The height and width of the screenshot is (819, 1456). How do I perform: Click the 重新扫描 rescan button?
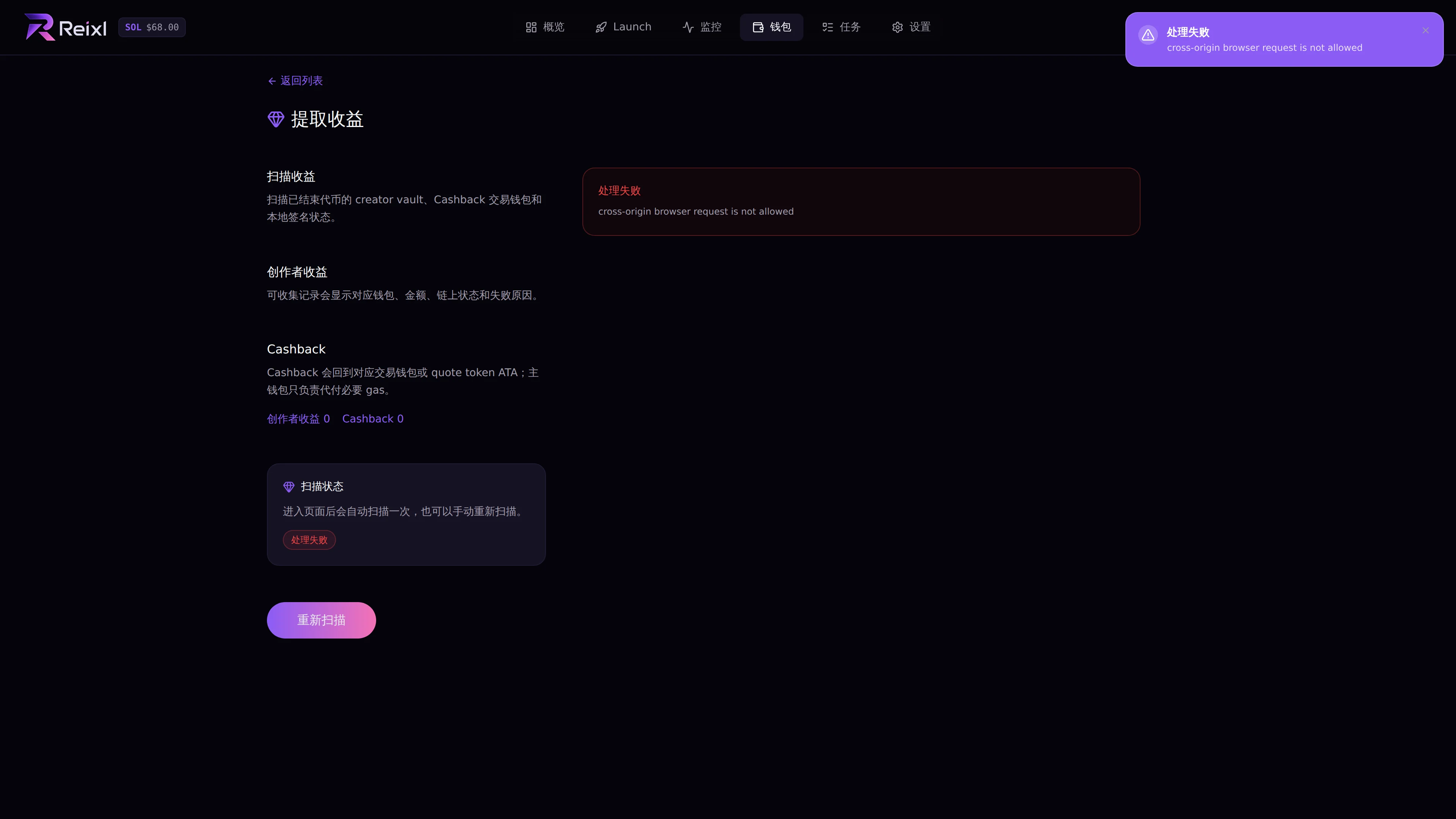click(321, 620)
